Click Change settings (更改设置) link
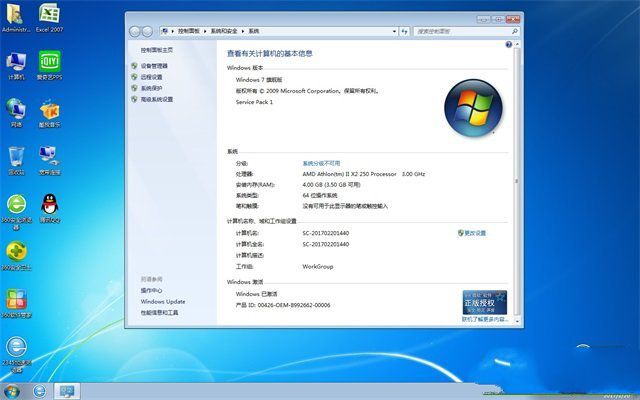640x400 pixels. pos(474,233)
